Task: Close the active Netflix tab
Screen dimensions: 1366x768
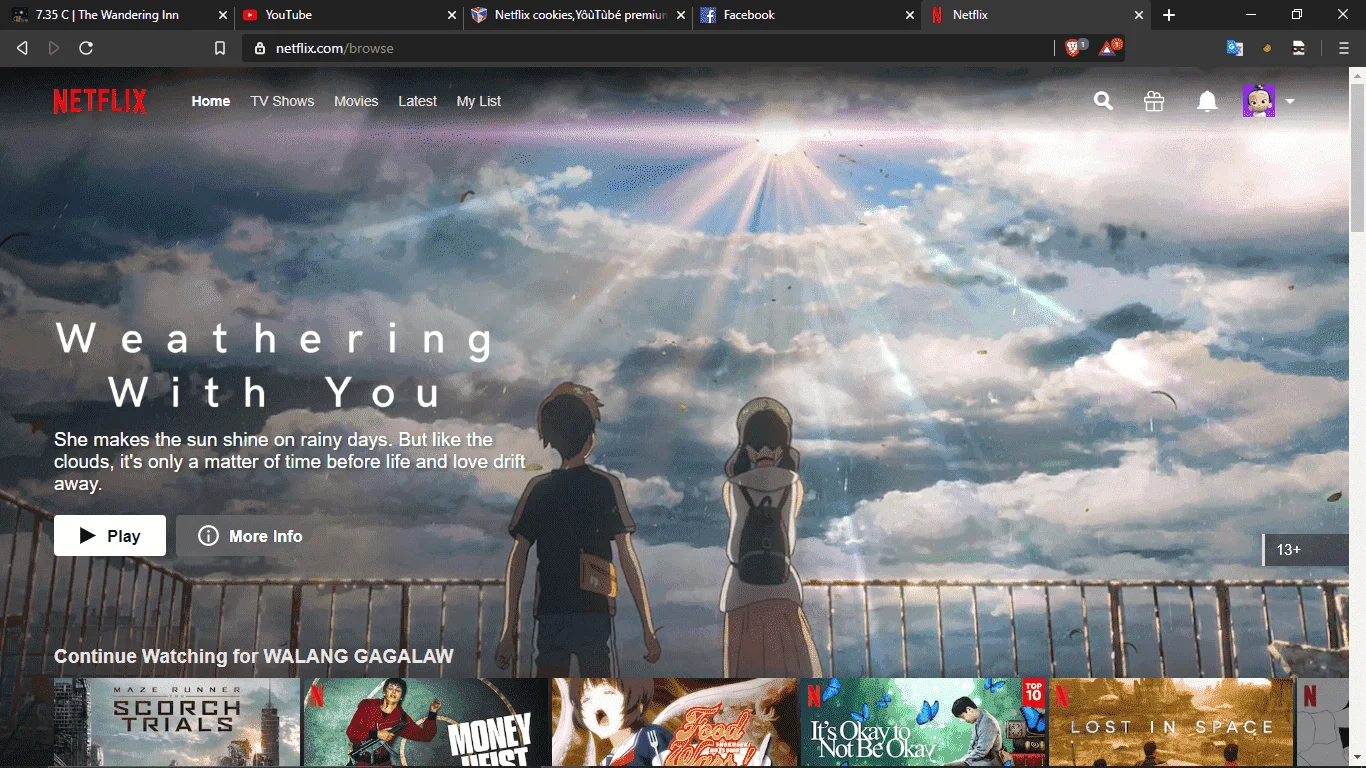Action: click(1139, 15)
